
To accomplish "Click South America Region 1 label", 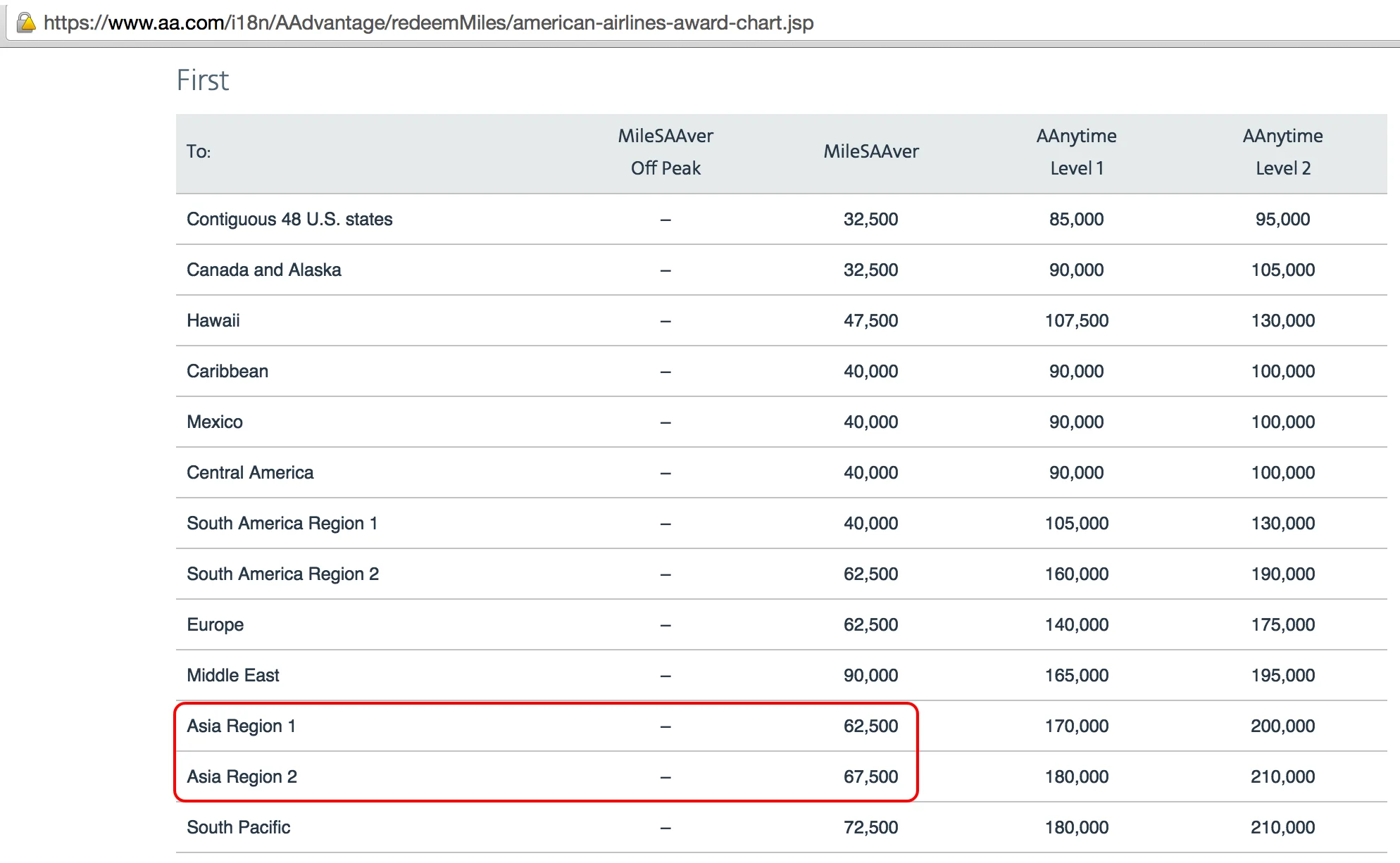I will point(282,524).
